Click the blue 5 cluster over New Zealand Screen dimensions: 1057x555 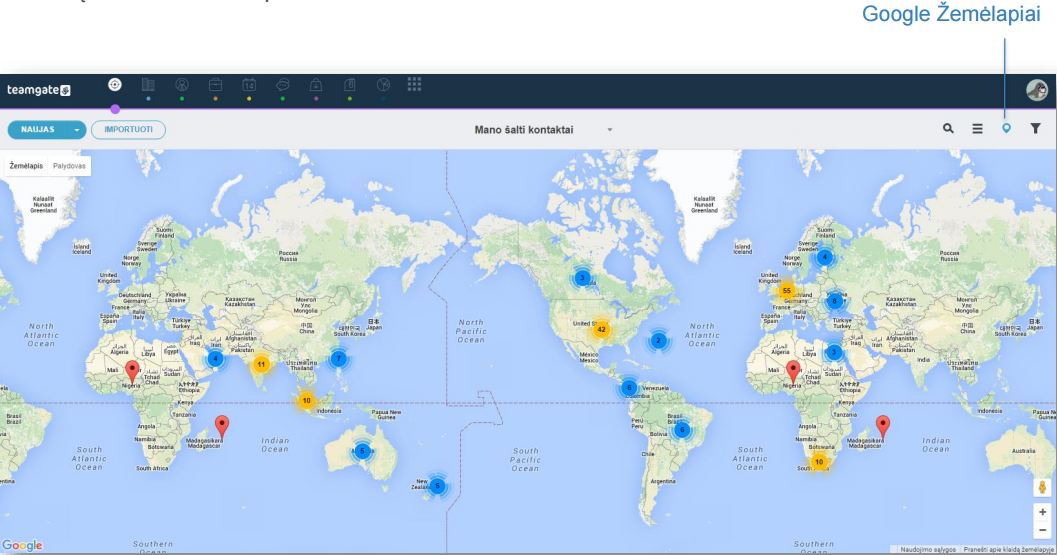tap(437, 486)
